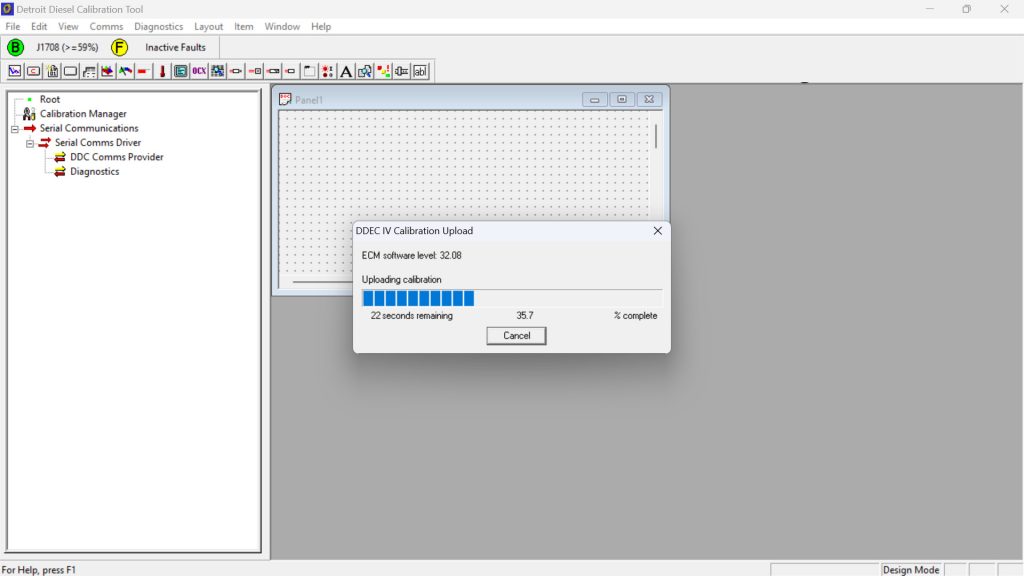Screen dimensions: 1024x576
Task: Select the monitor/display tool on the toolbar
Action: (180, 71)
